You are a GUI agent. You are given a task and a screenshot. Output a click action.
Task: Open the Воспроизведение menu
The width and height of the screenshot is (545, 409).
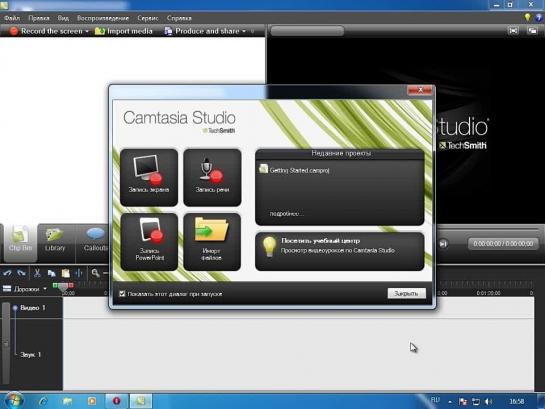103,18
